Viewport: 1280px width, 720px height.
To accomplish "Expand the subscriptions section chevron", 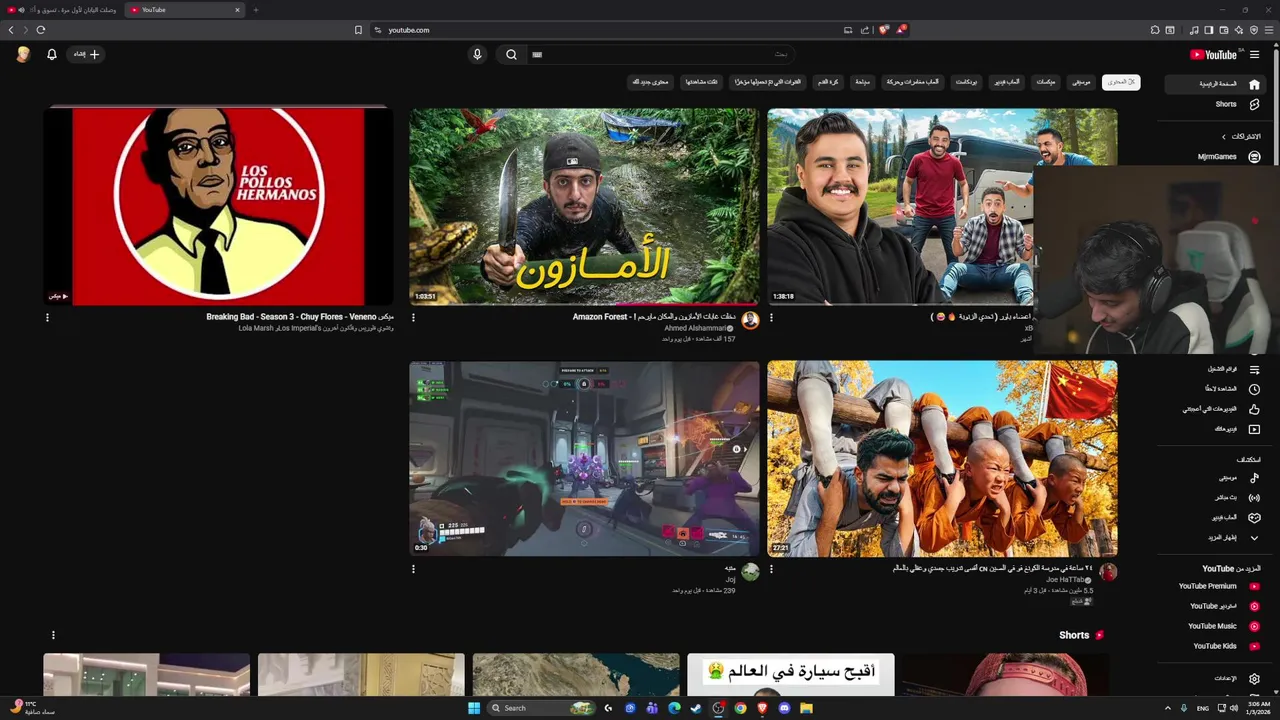I will [x=1224, y=137].
